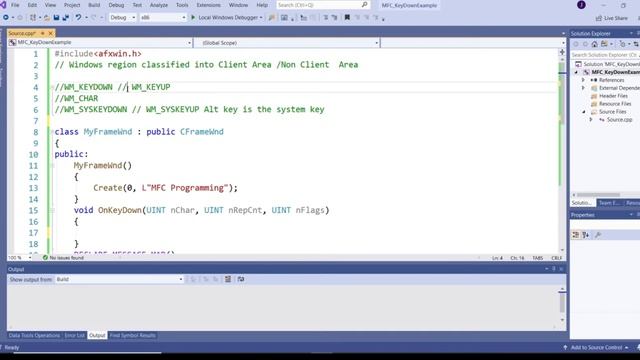
Task: Switch to Error List tab
Action: coord(74,336)
